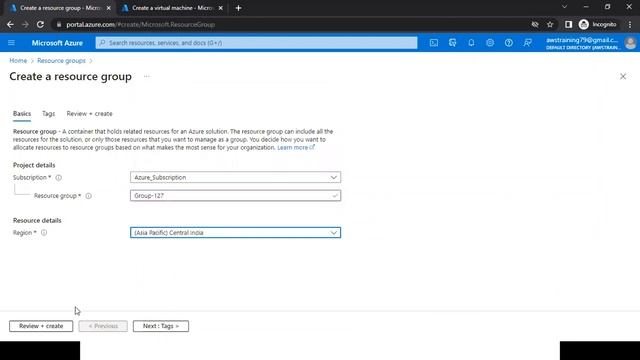Close the Create a resource group tab
640x360 pixels.
click(x=109, y=8)
